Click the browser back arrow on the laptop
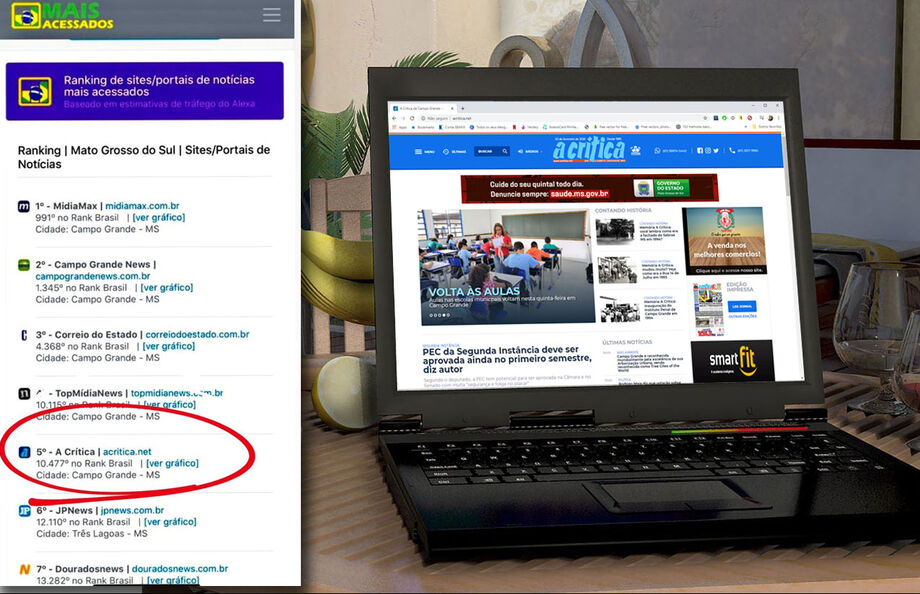The width and height of the screenshot is (920, 594). (394, 118)
